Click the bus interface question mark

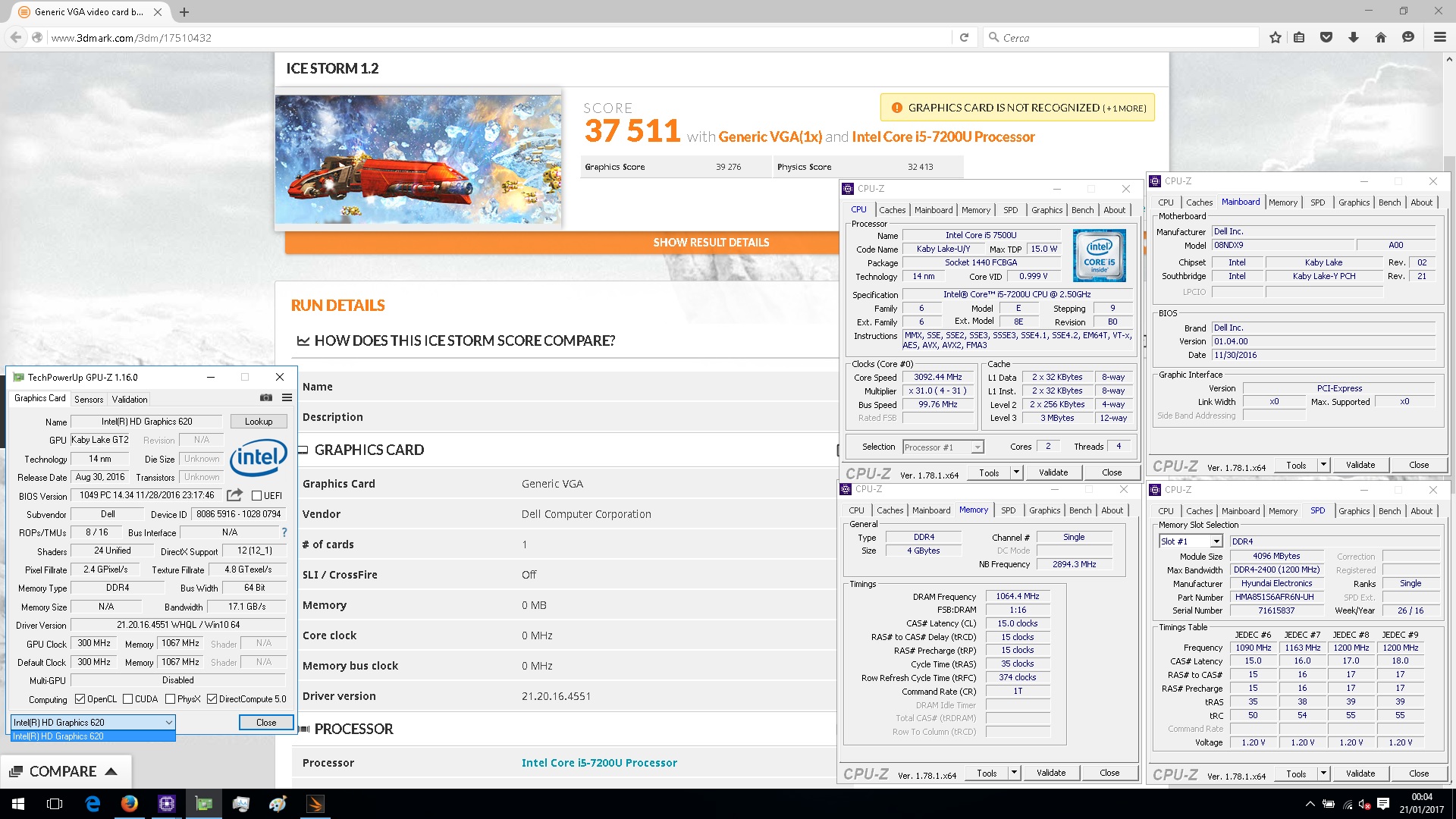coord(284,532)
